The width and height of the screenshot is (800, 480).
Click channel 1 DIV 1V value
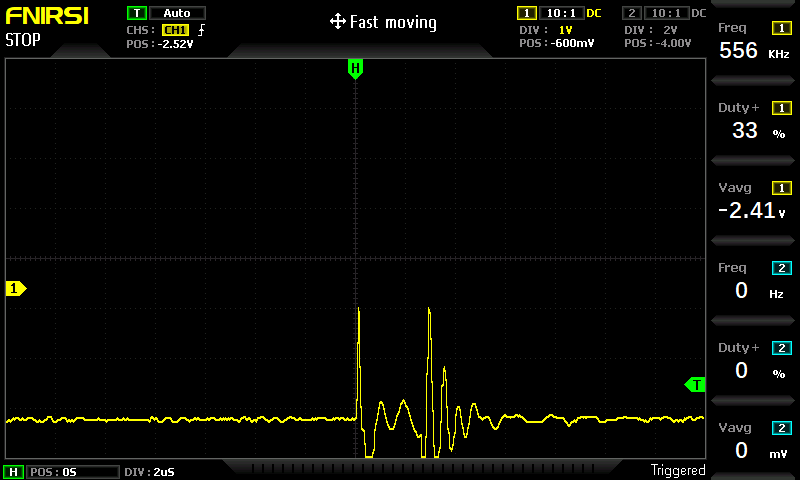[x=565, y=30]
